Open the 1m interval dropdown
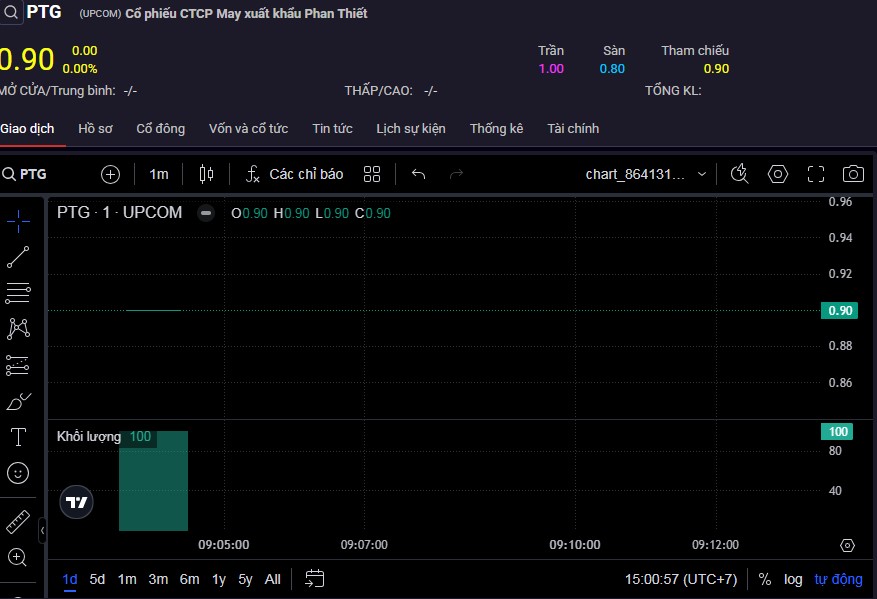 coord(159,174)
